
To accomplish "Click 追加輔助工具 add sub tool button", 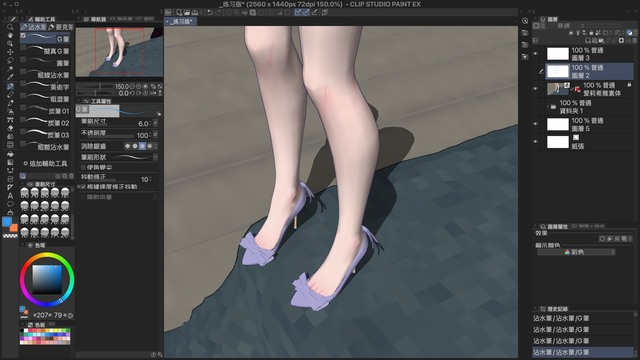I will pos(45,164).
